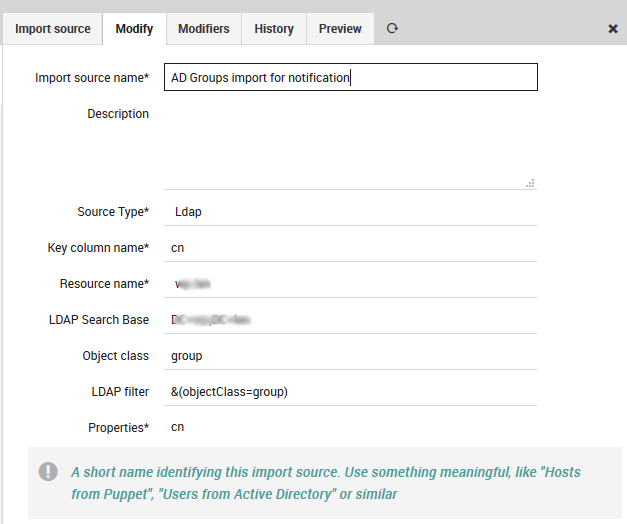Viewport: 627px width, 524px height.
Task: Click the Description textarea resize handle
Action: click(x=530, y=183)
